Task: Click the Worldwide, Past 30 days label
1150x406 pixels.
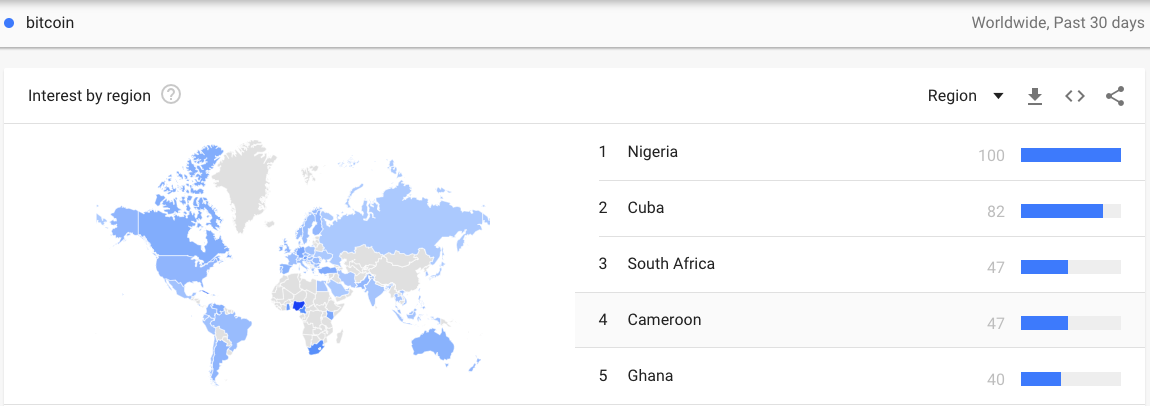Action: [1057, 23]
